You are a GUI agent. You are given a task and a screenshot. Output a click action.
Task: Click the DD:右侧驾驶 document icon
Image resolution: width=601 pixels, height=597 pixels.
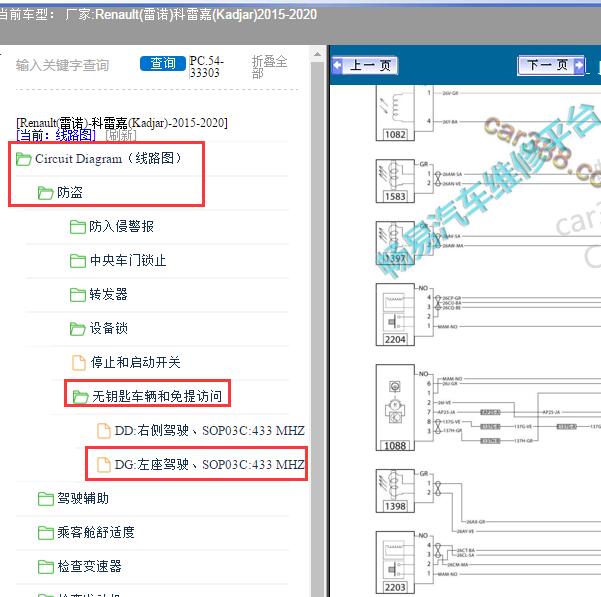coord(103,431)
